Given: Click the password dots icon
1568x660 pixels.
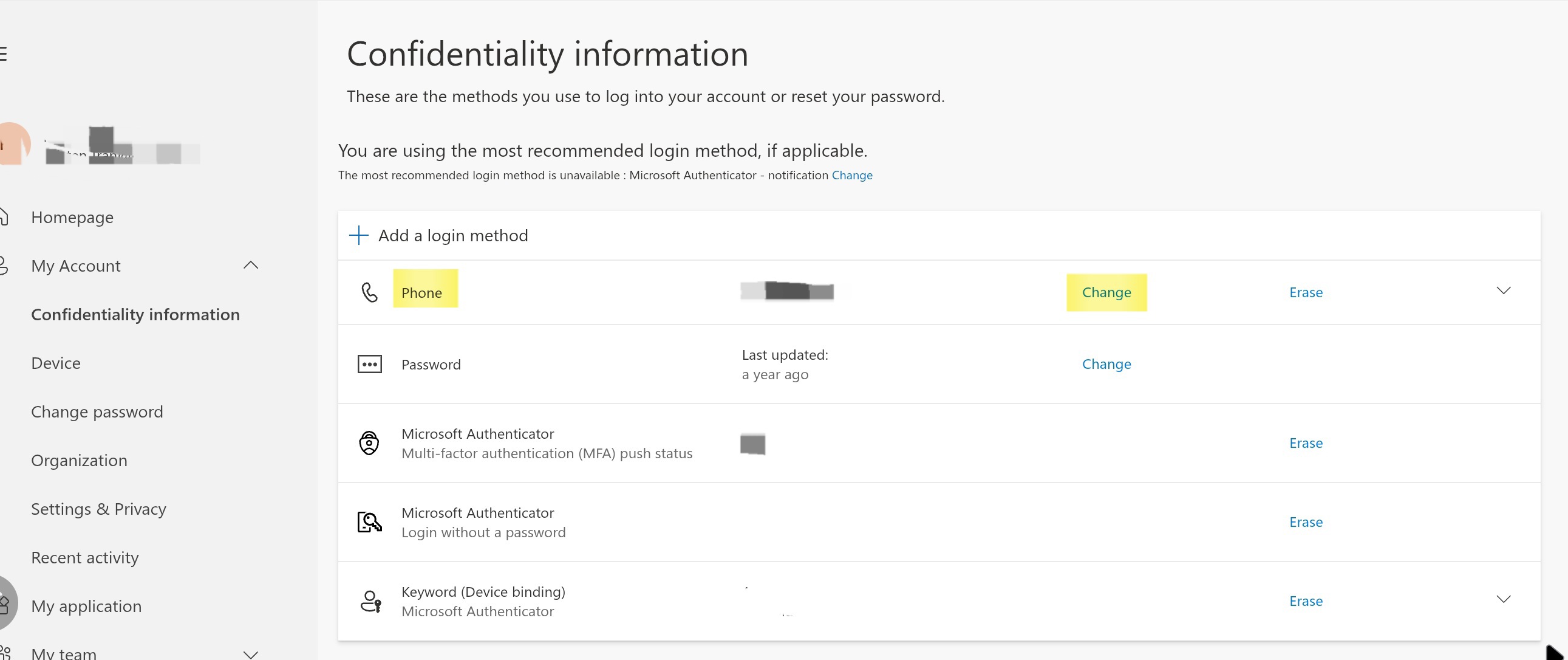Looking at the screenshot, I should [x=369, y=365].
